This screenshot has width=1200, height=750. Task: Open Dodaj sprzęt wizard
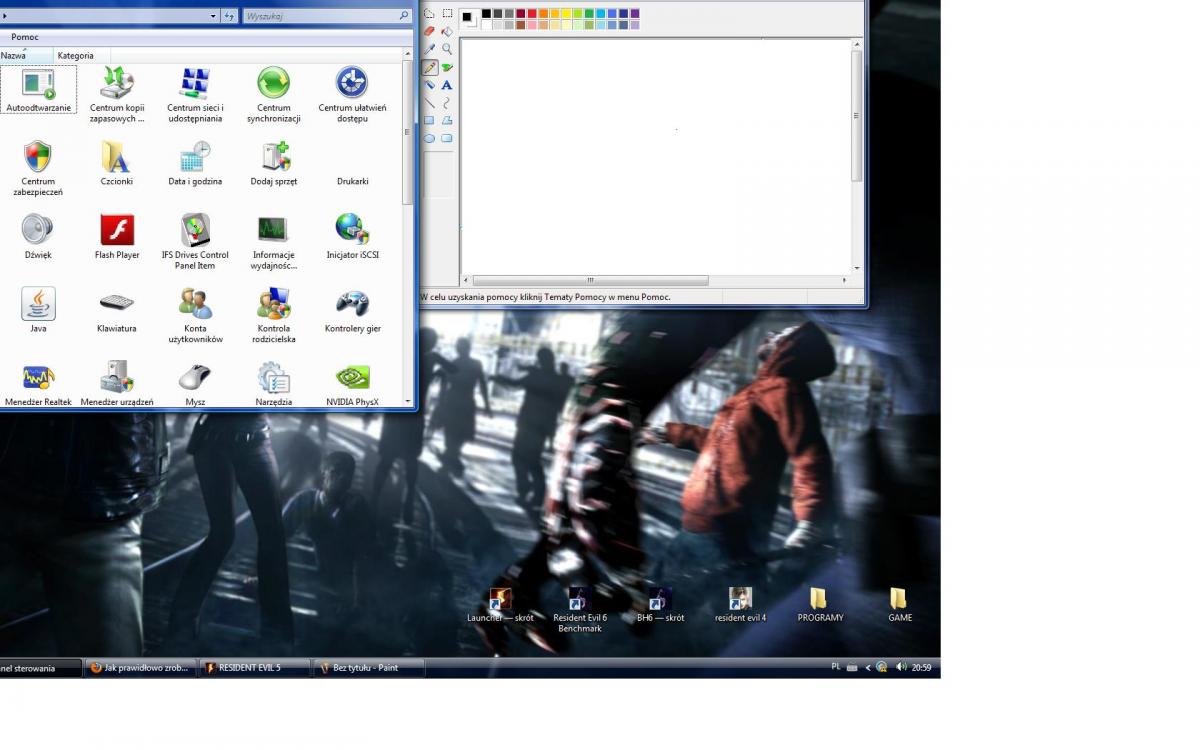click(x=273, y=163)
